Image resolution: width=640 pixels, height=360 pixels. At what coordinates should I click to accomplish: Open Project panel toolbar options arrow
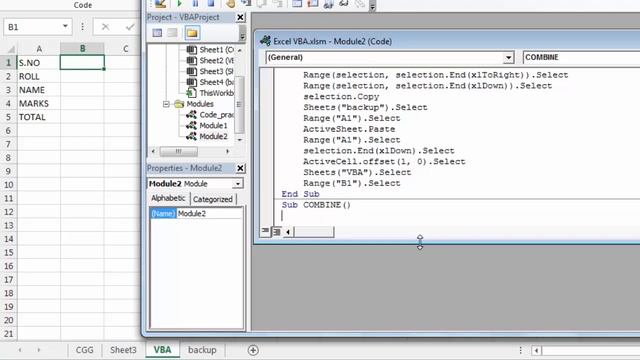(242, 33)
